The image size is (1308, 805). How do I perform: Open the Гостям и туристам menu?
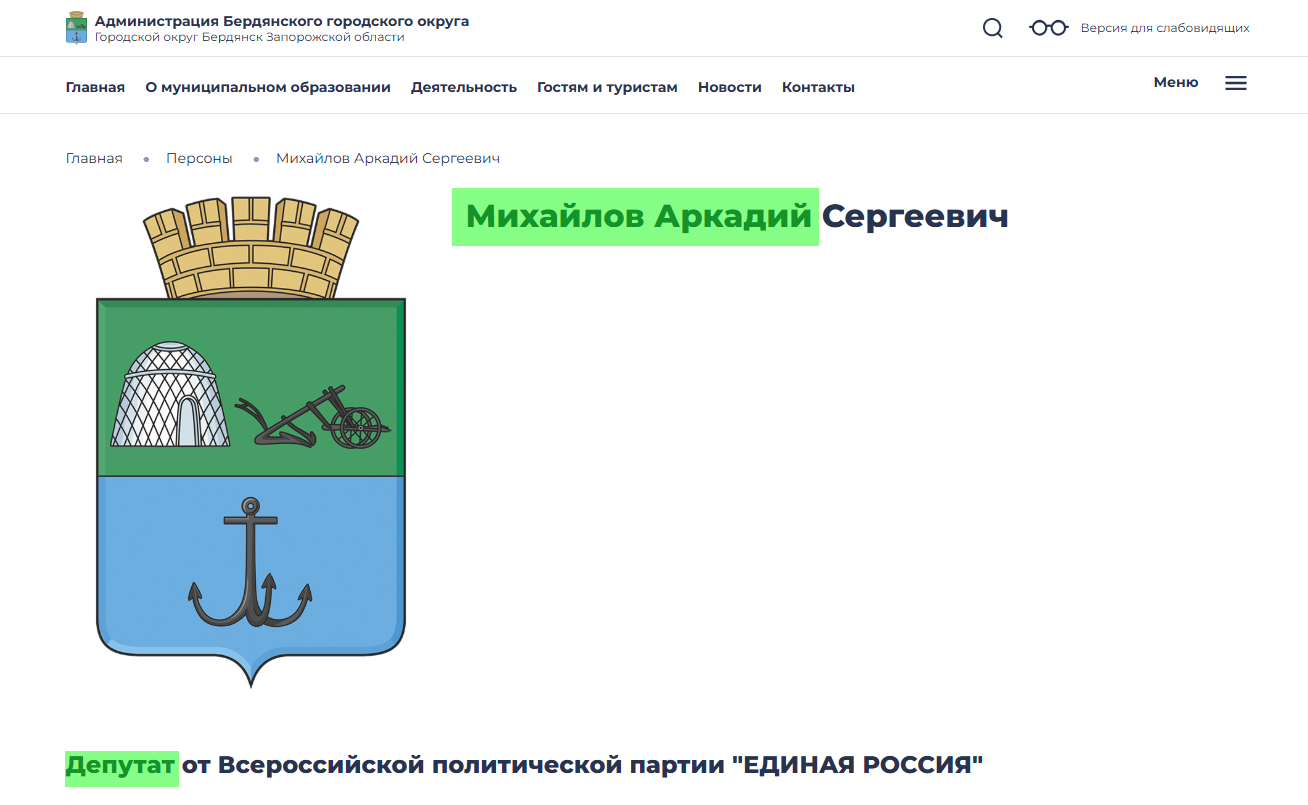pyautogui.click(x=607, y=87)
